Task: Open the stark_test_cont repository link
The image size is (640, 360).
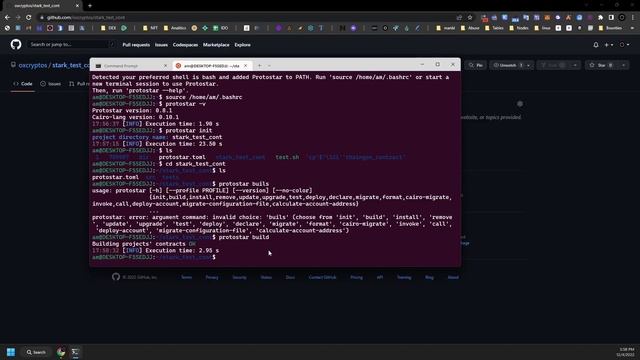Action: (71, 65)
